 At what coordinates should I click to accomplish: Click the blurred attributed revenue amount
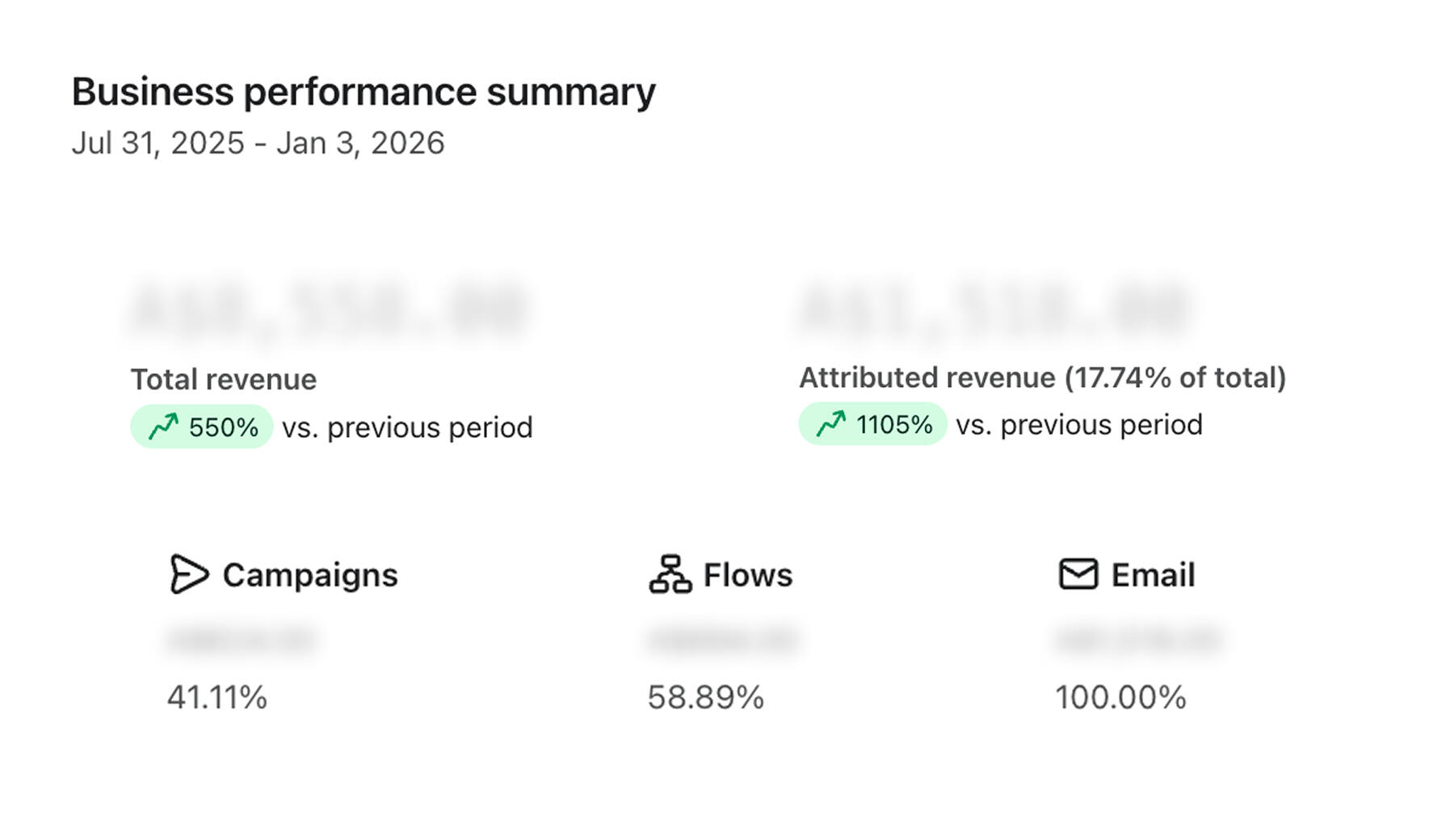tap(994, 309)
